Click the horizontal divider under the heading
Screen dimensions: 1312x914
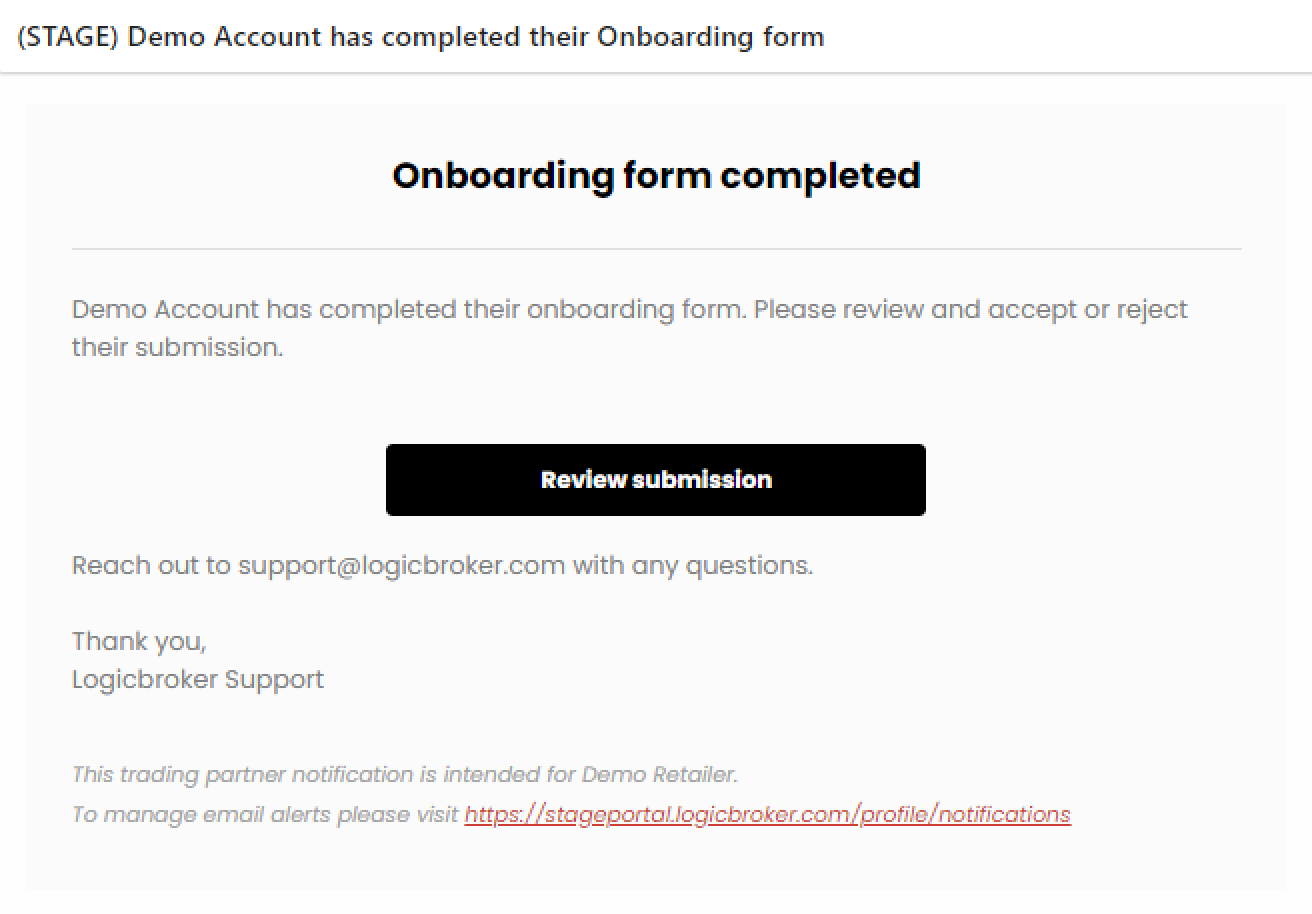point(656,248)
